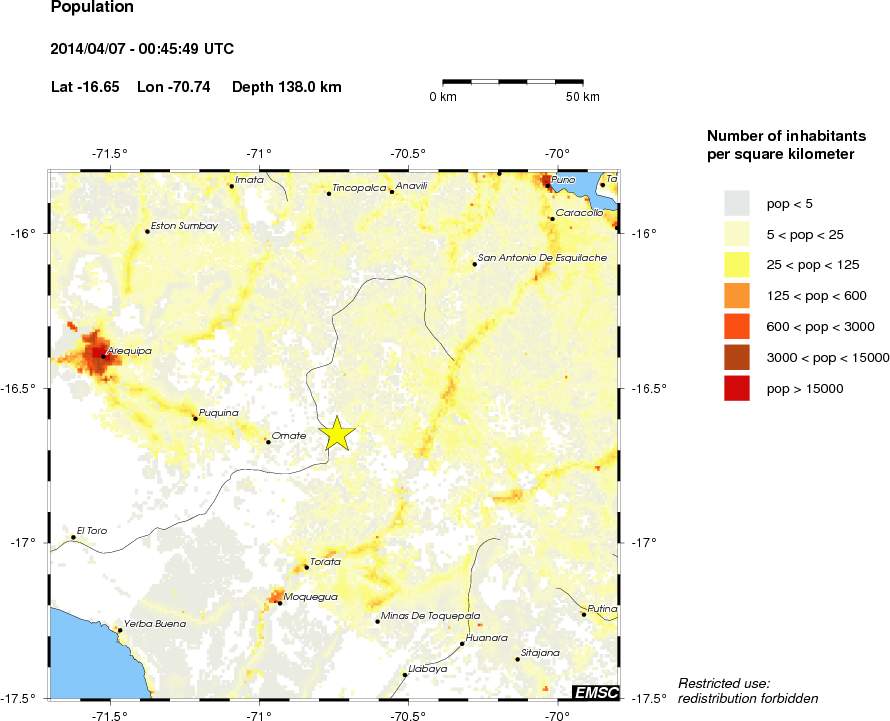Click the distance scale bar
The width and height of the screenshot is (890, 721).
pyautogui.click(x=513, y=81)
